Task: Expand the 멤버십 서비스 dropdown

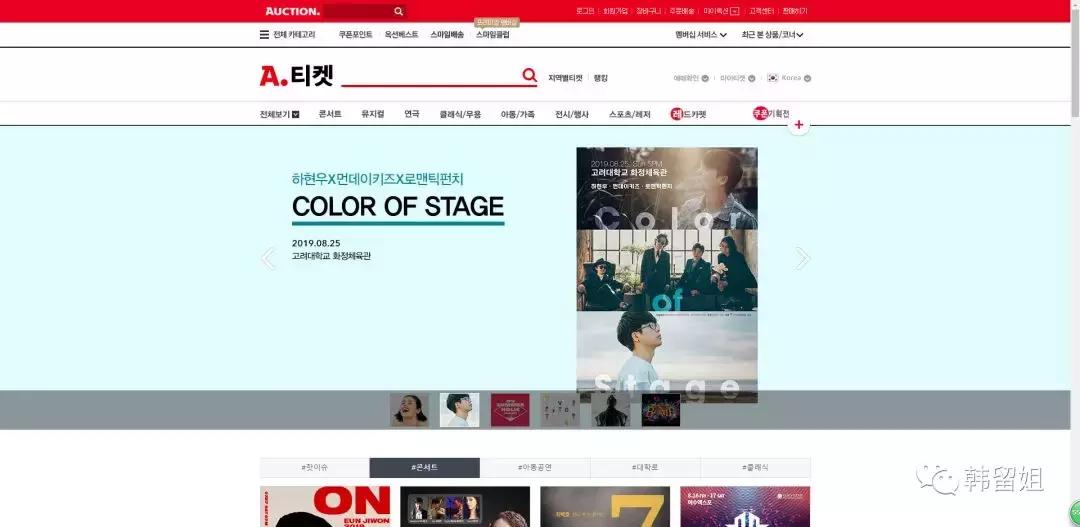Action: pyautogui.click(x=701, y=34)
